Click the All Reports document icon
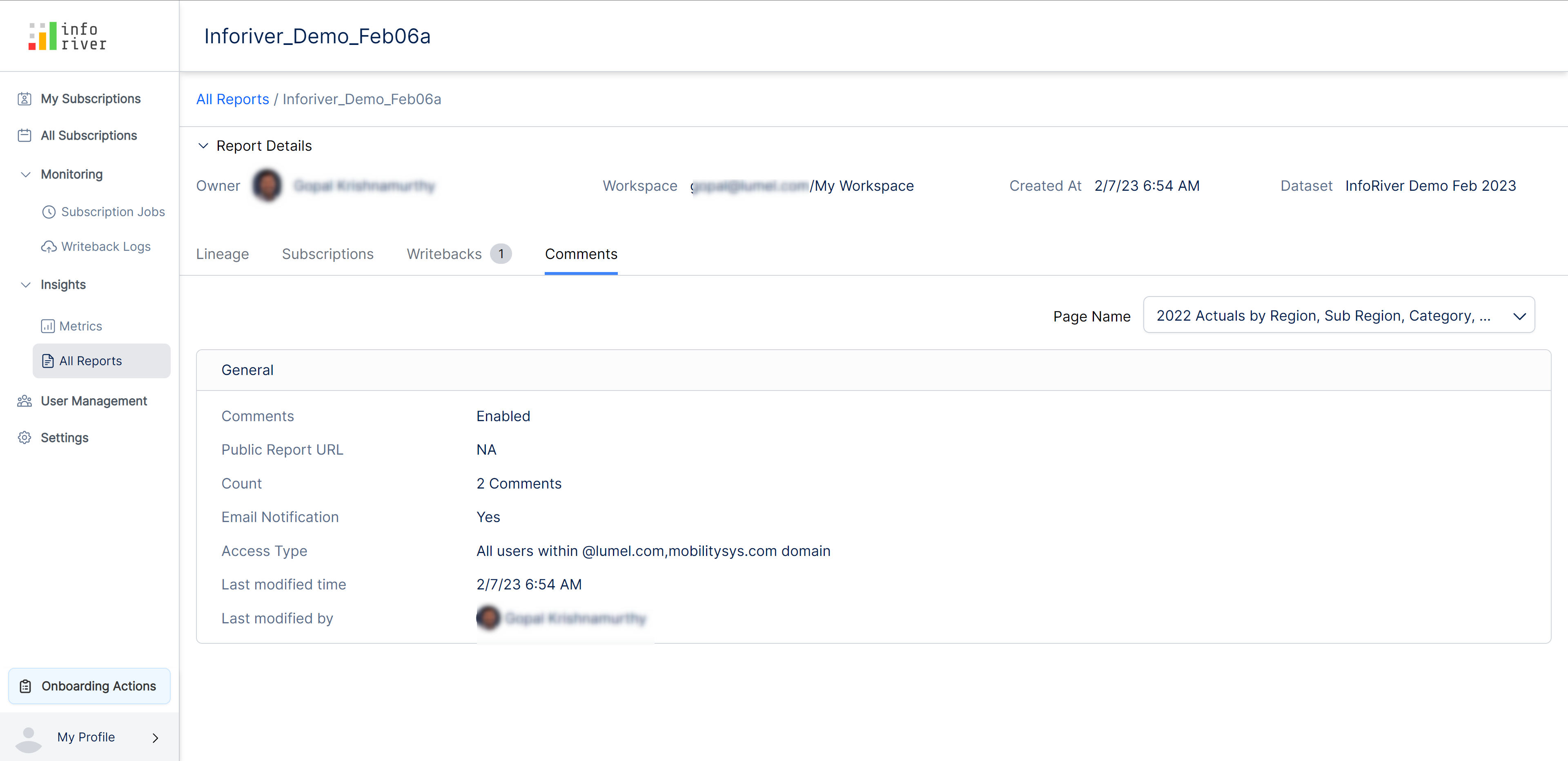The height and width of the screenshot is (761, 1568). (x=47, y=361)
